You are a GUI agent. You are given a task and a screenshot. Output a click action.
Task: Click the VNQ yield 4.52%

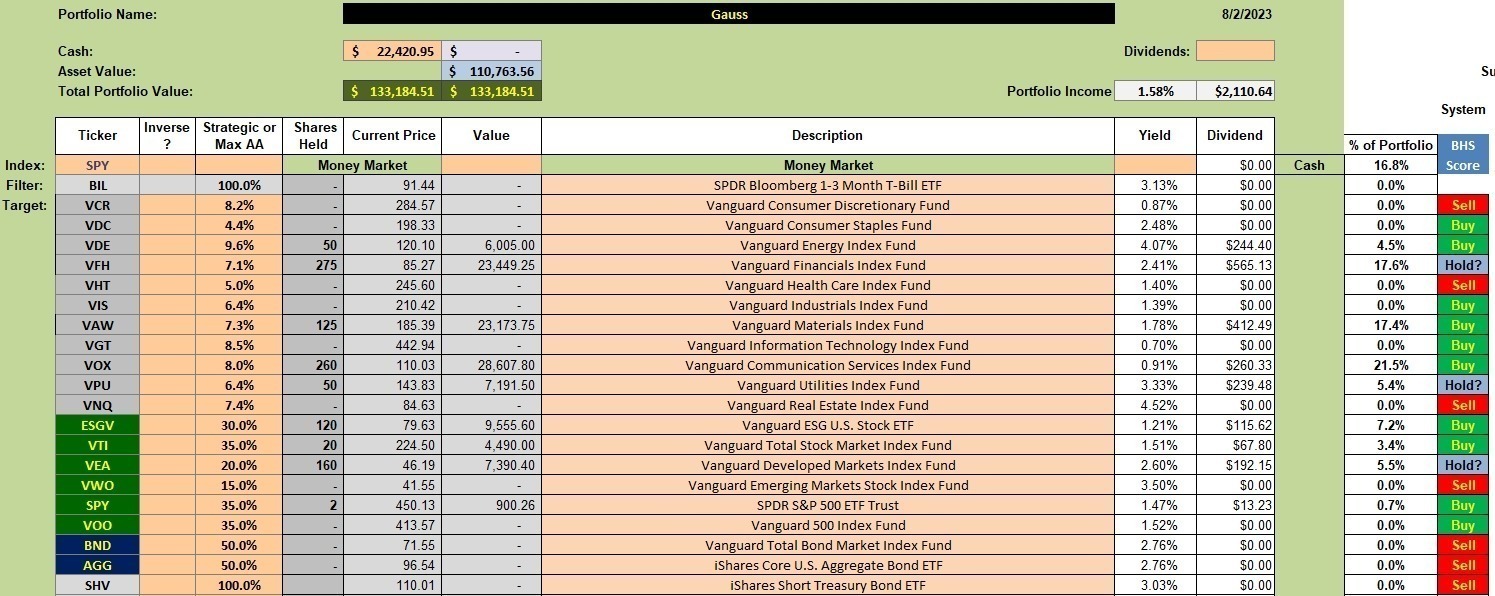(1155, 405)
